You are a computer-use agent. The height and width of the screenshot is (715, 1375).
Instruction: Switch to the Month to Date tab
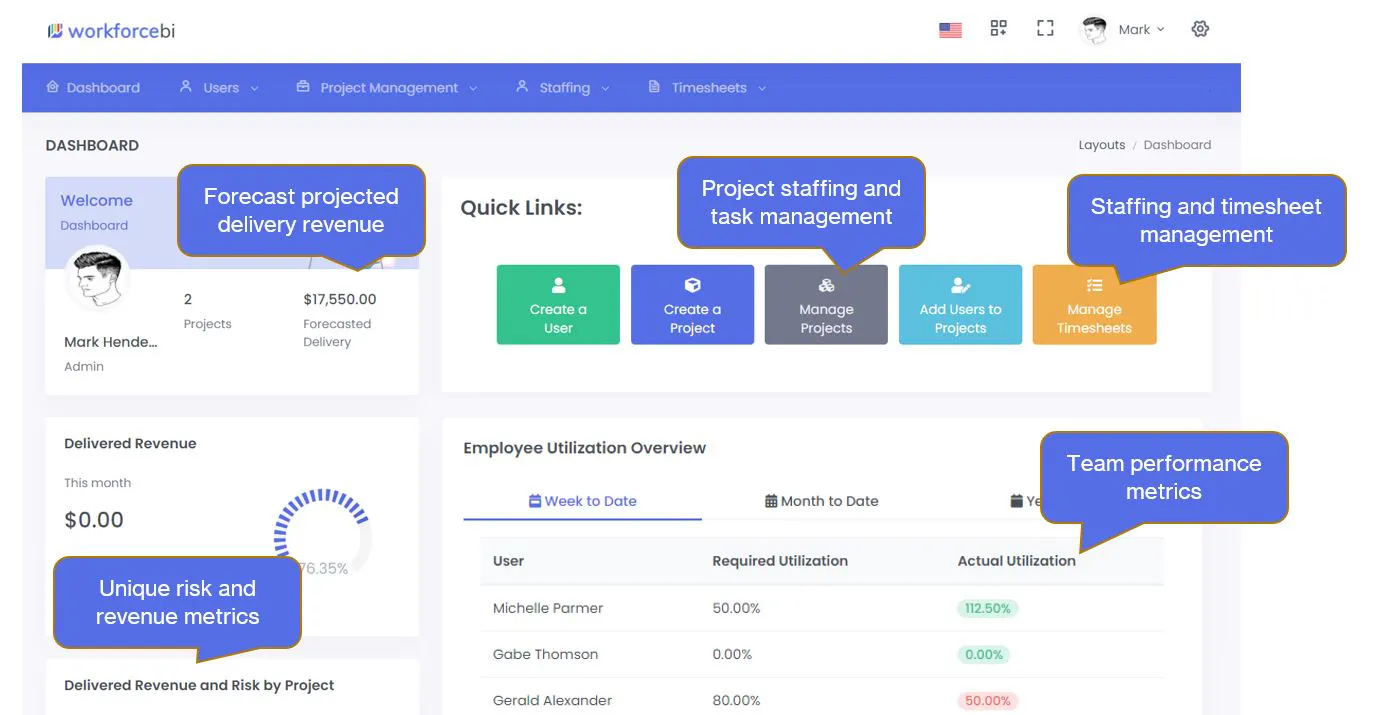(821, 501)
